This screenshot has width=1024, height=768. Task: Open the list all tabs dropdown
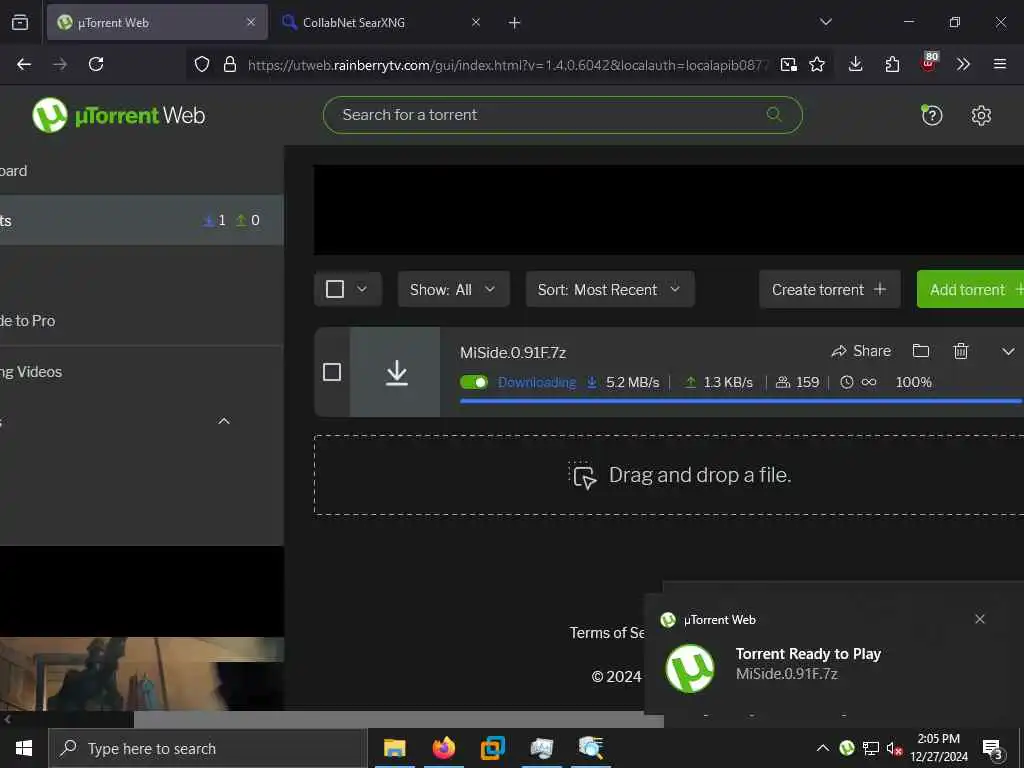point(825,22)
